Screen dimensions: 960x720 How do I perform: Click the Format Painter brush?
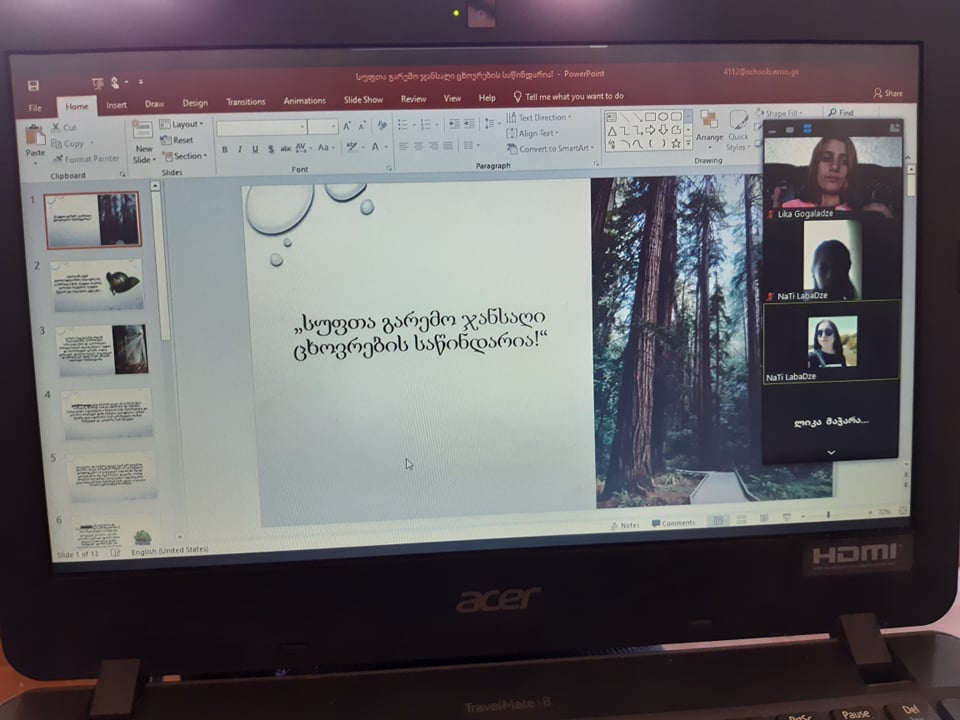58,159
